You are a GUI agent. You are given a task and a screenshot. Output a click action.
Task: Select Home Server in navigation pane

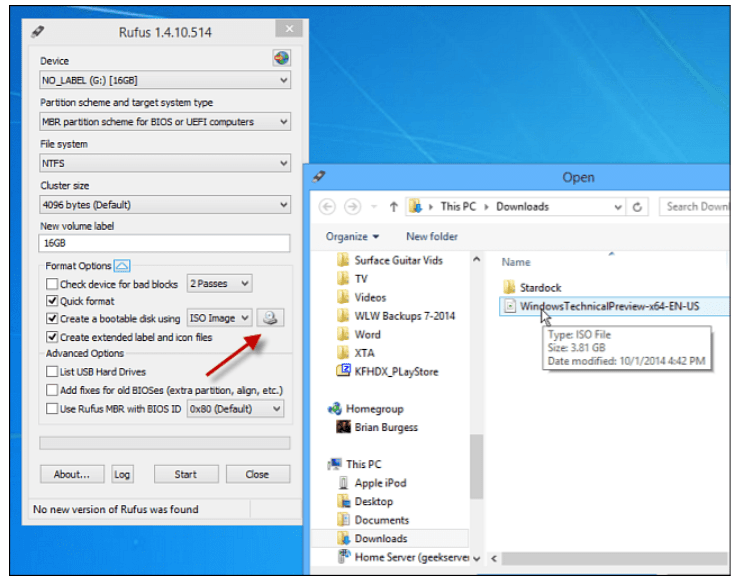[x=403, y=557]
